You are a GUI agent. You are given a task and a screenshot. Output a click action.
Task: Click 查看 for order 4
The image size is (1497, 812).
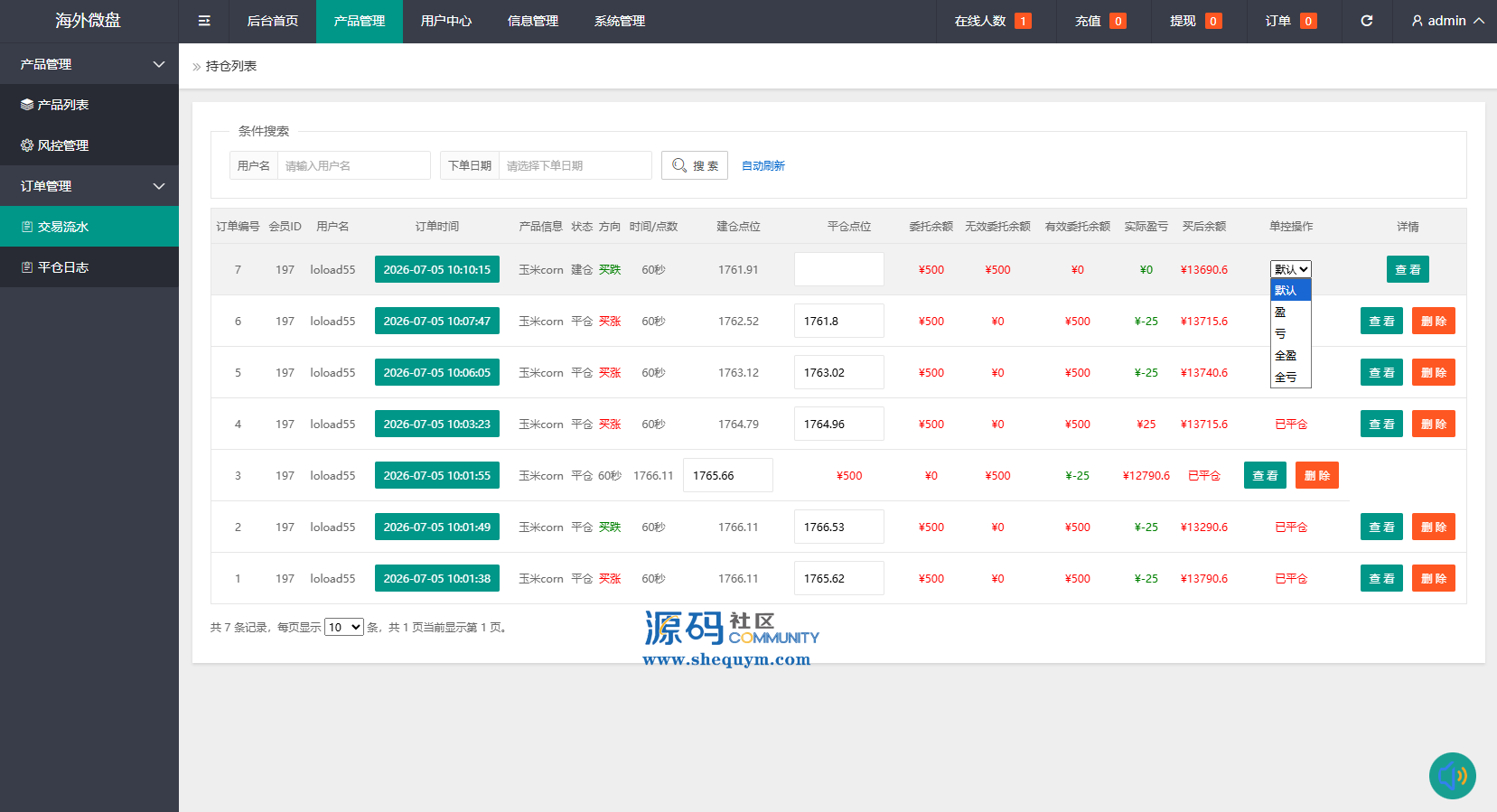(1381, 424)
